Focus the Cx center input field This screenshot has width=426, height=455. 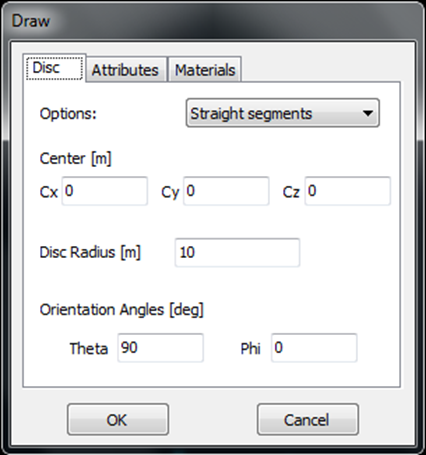[105, 191]
